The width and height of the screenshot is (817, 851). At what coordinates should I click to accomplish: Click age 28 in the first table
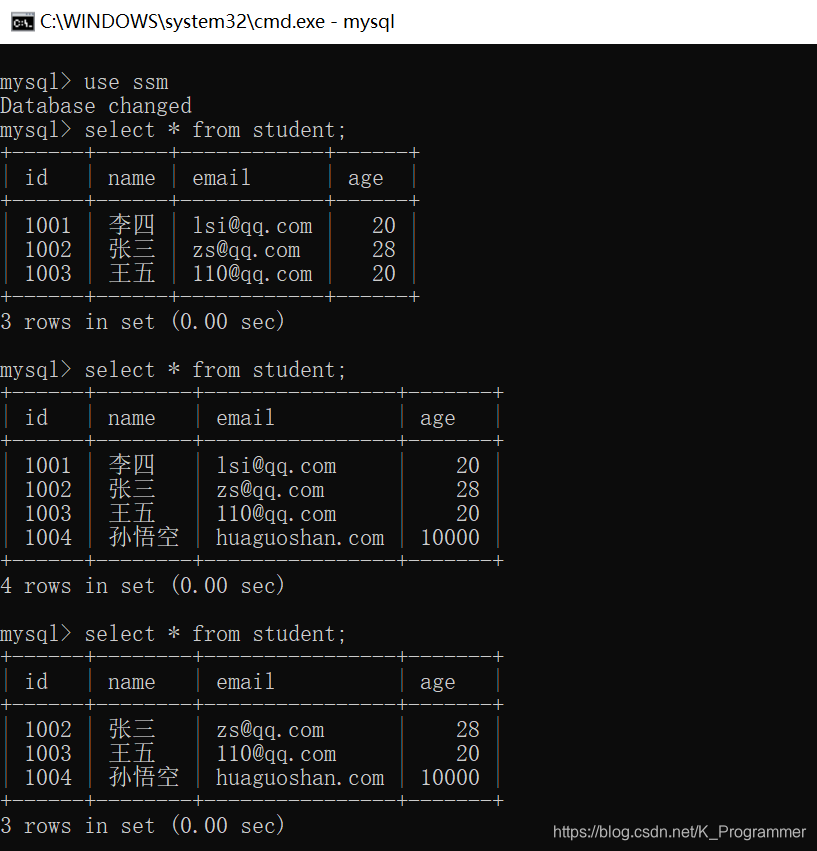click(384, 250)
